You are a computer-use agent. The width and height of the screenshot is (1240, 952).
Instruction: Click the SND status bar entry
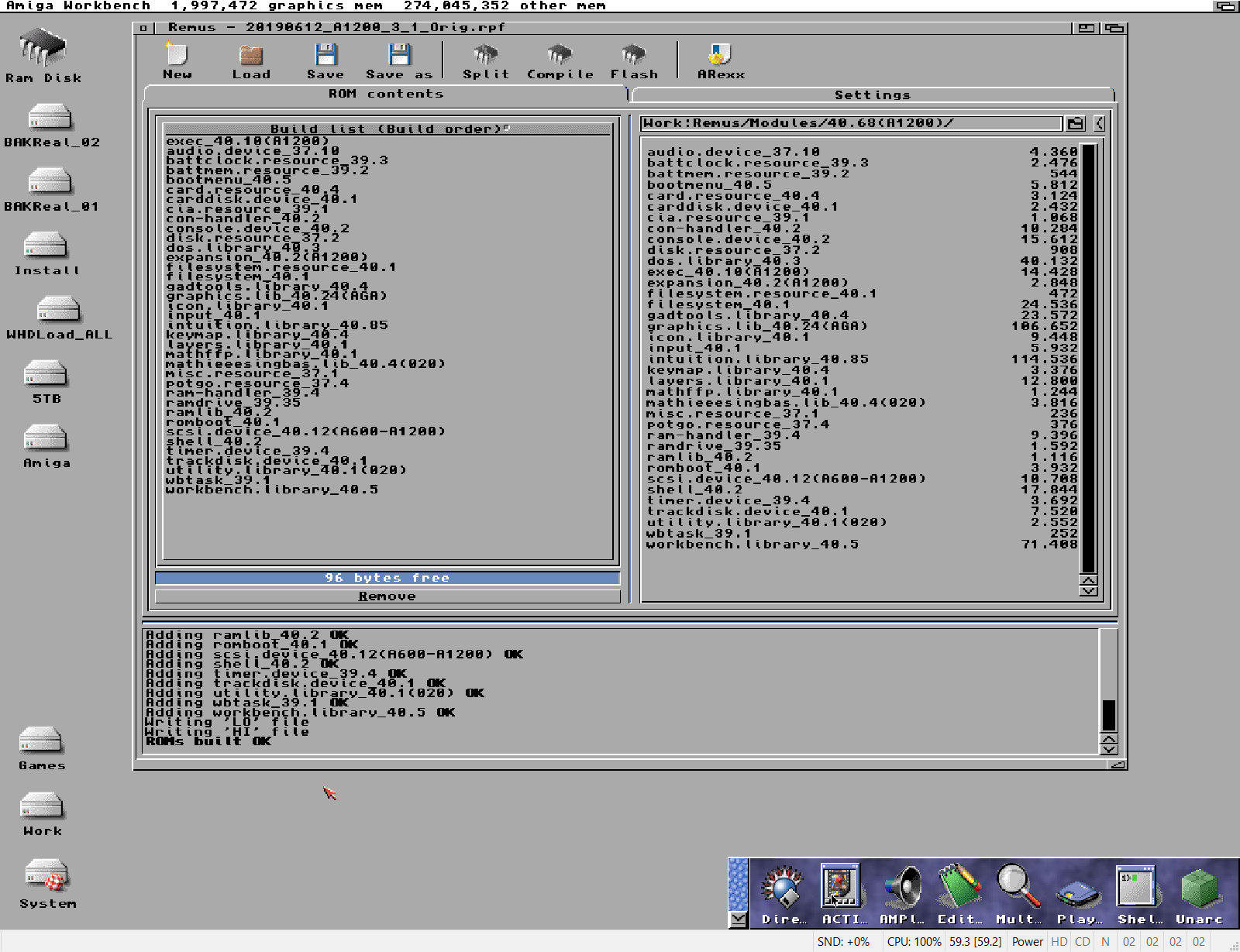pyautogui.click(x=843, y=942)
